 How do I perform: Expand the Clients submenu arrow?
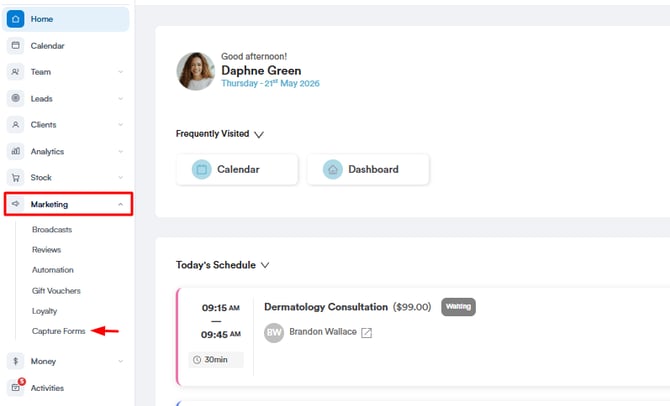point(120,125)
